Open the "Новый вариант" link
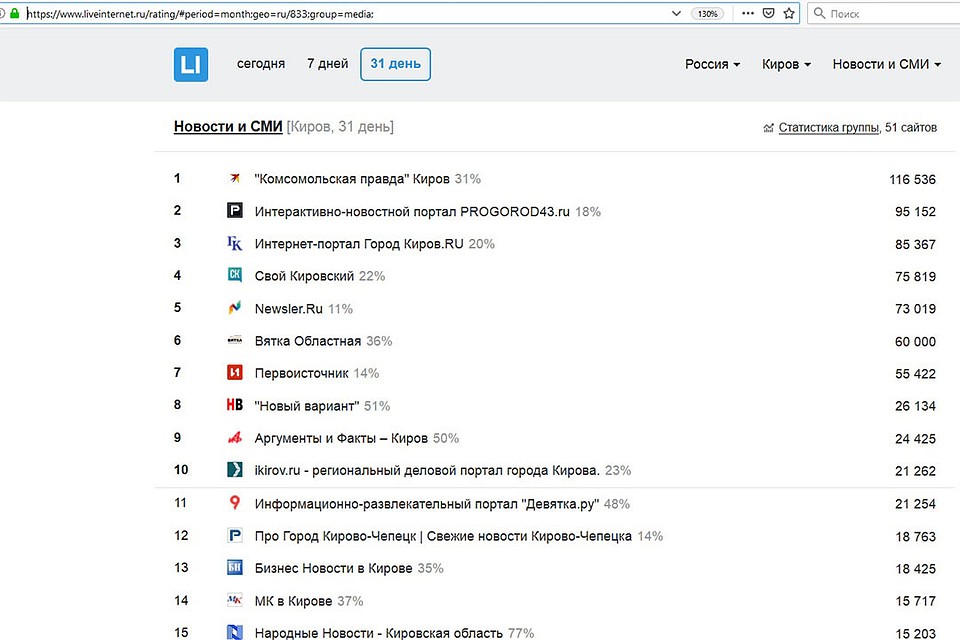Viewport: 960px width, 640px height. [307, 405]
